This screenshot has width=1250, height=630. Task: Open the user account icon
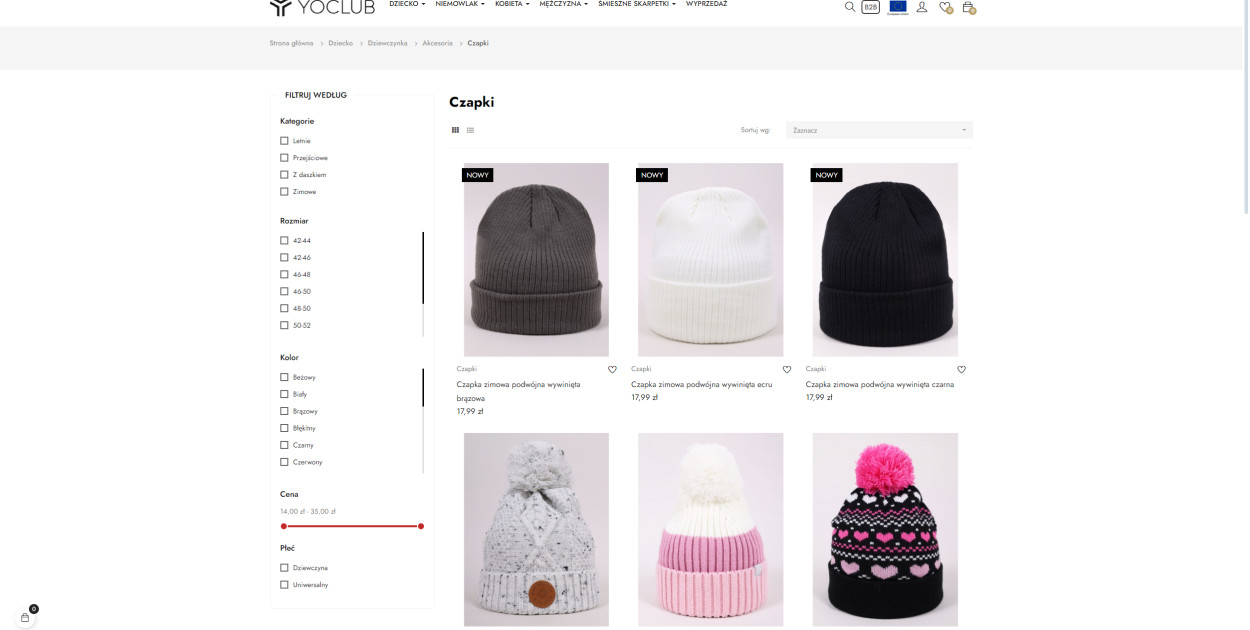[921, 7]
